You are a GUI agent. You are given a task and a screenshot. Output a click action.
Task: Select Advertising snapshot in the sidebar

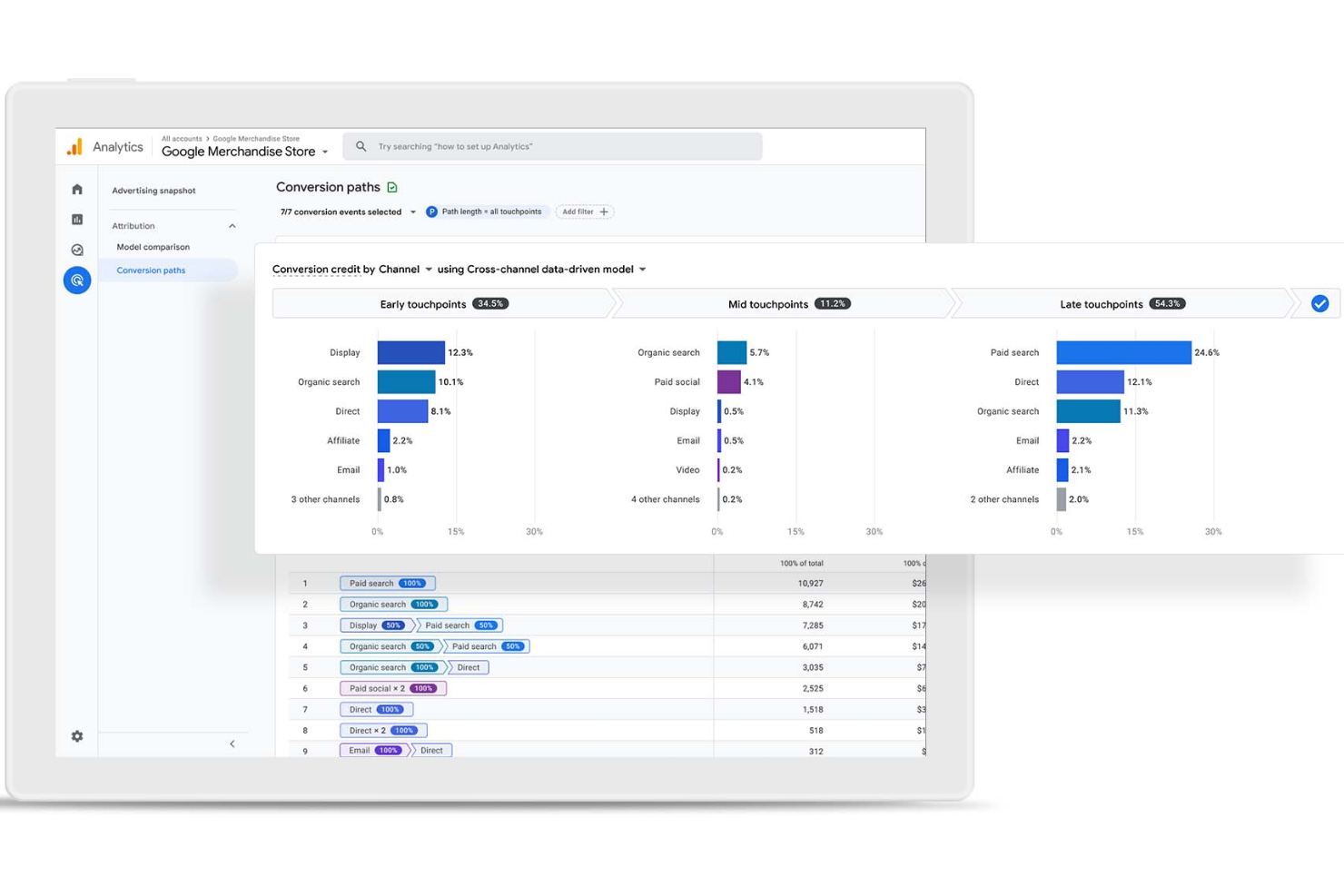tap(153, 190)
